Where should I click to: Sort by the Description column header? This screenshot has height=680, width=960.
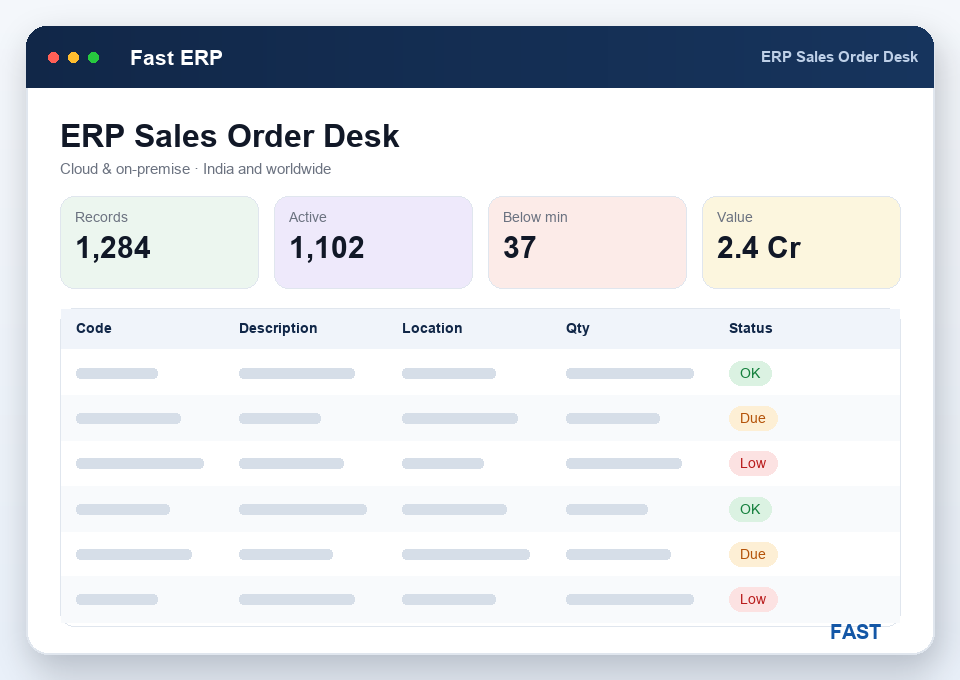278,328
